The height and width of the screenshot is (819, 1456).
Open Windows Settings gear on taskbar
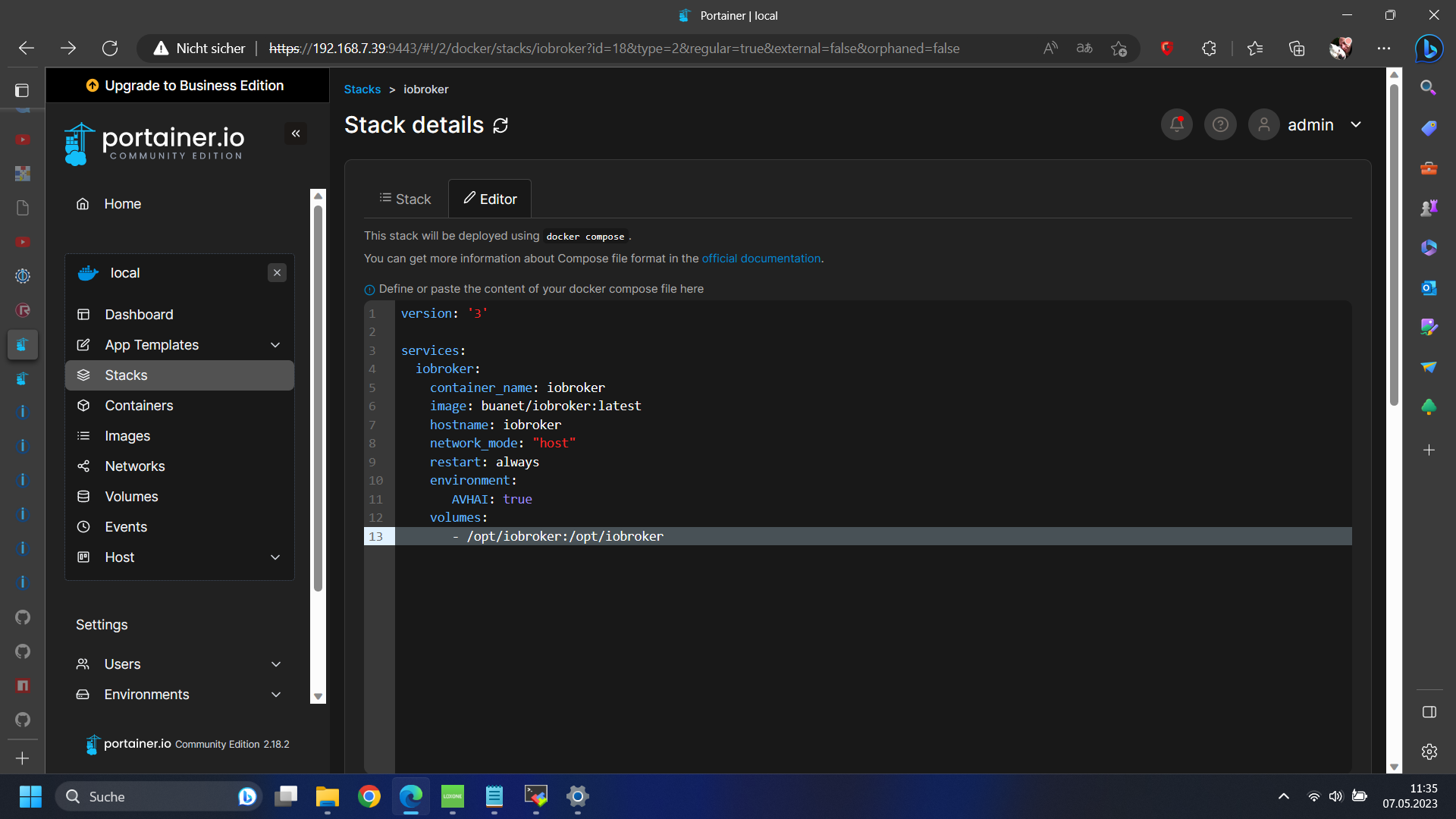point(578,796)
